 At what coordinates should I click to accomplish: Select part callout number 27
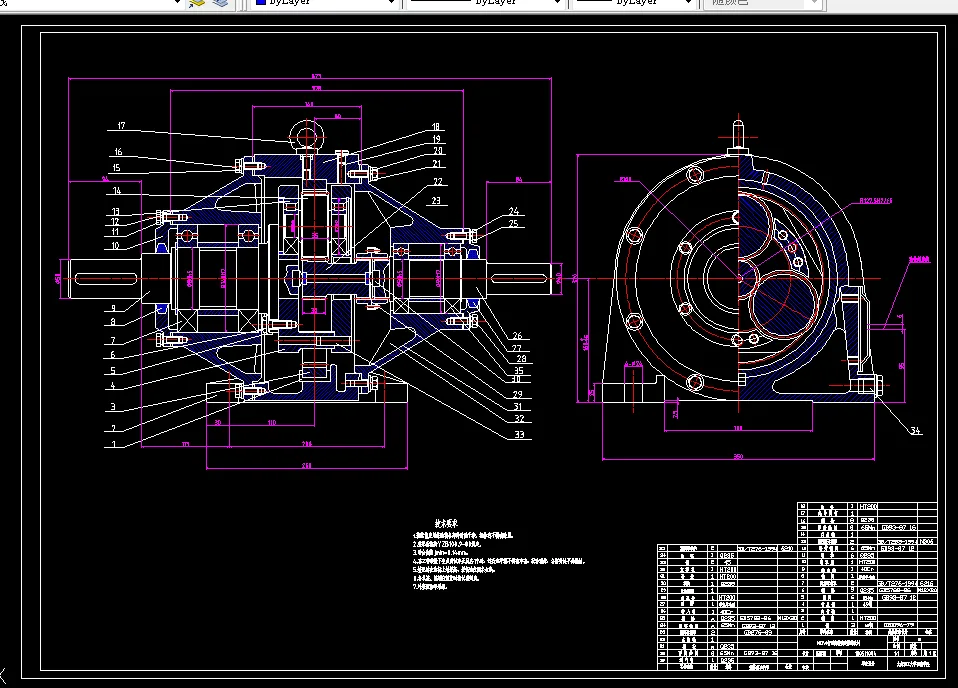coord(517,348)
